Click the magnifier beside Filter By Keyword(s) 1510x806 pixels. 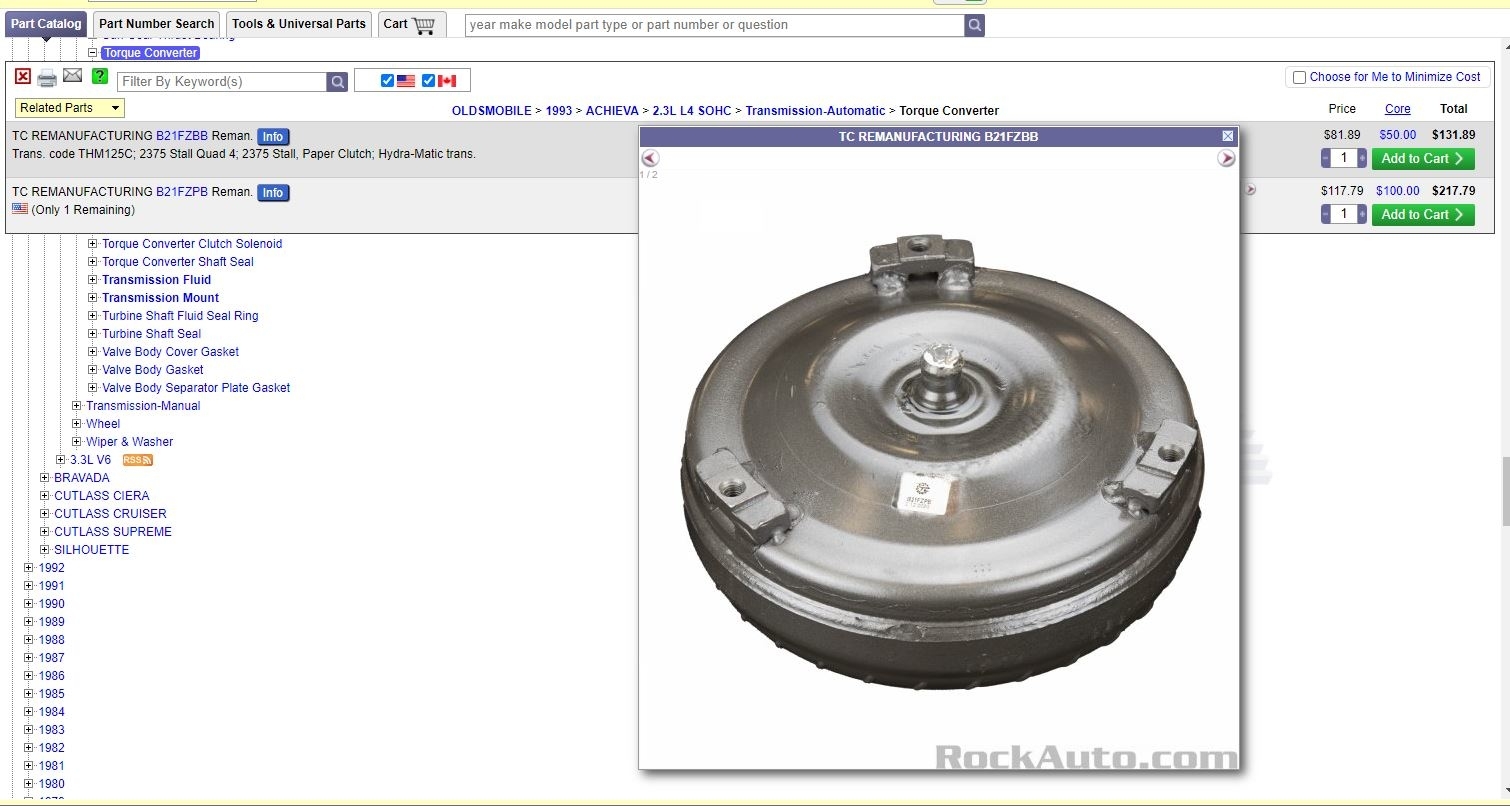(x=338, y=82)
